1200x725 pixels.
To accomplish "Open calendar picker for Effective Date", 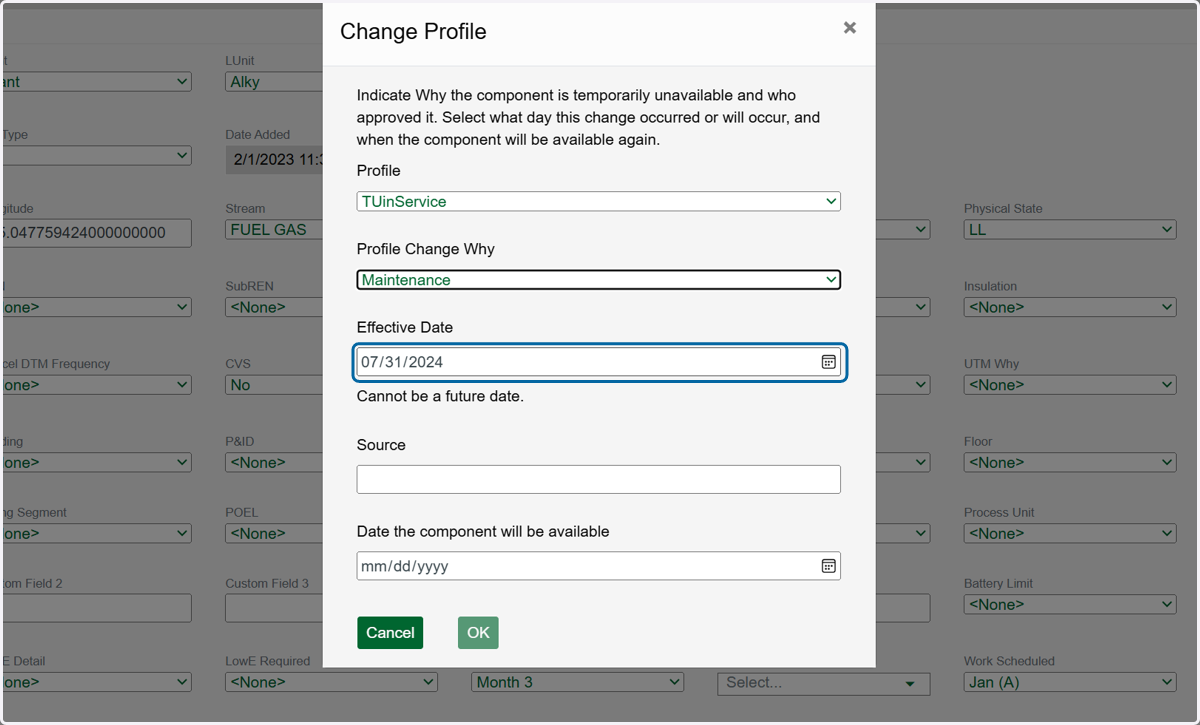I will coord(828,362).
